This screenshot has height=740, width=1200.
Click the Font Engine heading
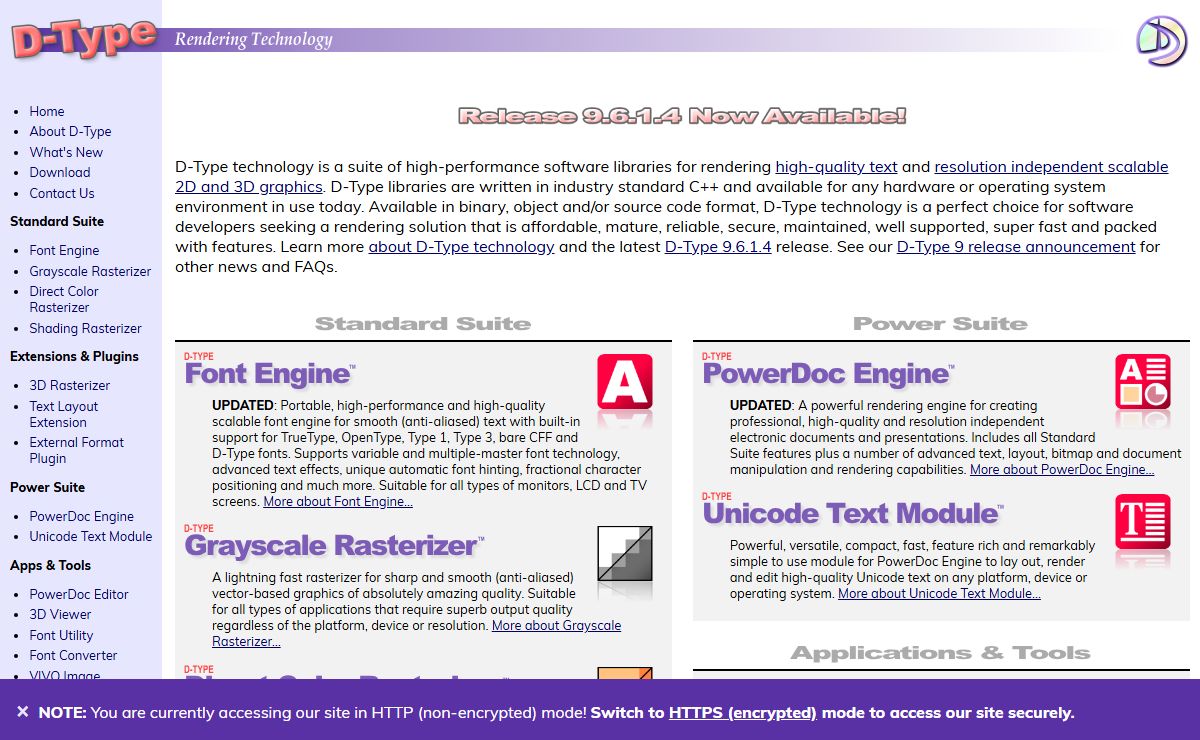click(269, 374)
